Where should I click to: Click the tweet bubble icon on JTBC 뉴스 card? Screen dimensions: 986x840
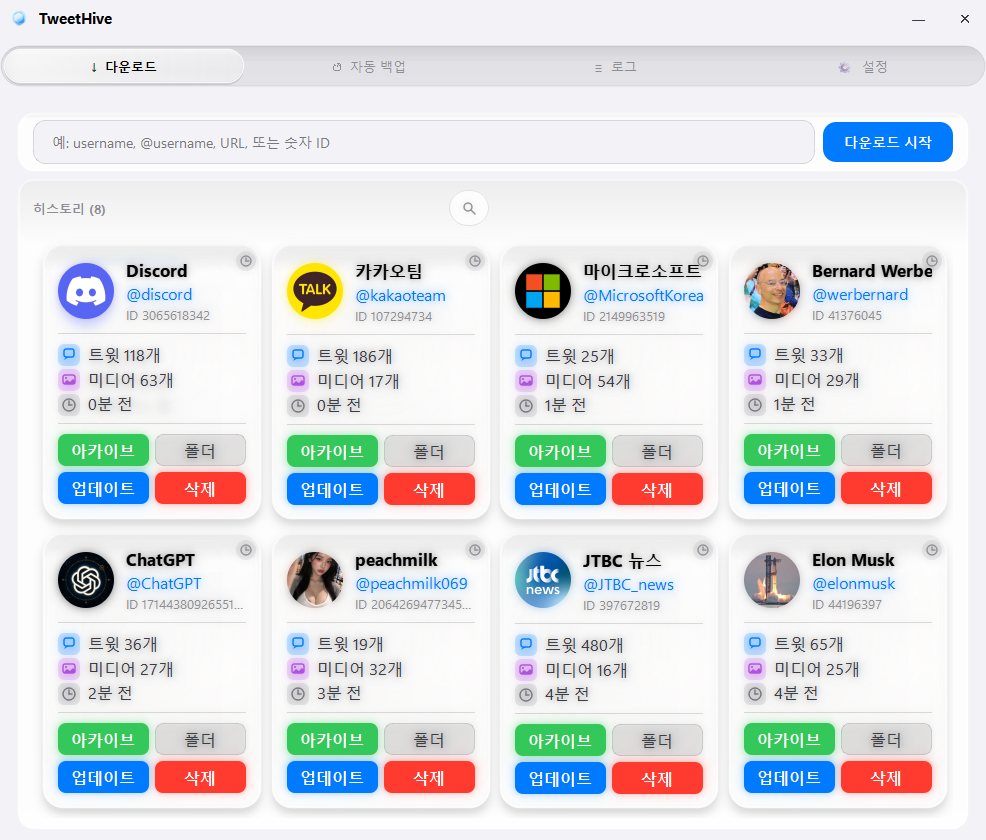pyautogui.click(x=526, y=644)
